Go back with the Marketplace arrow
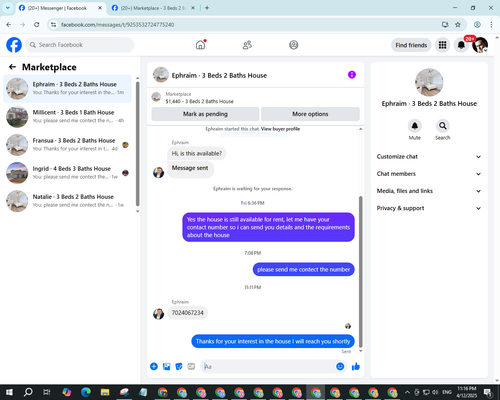This screenshot has width=500, height=400. point(12,67)
